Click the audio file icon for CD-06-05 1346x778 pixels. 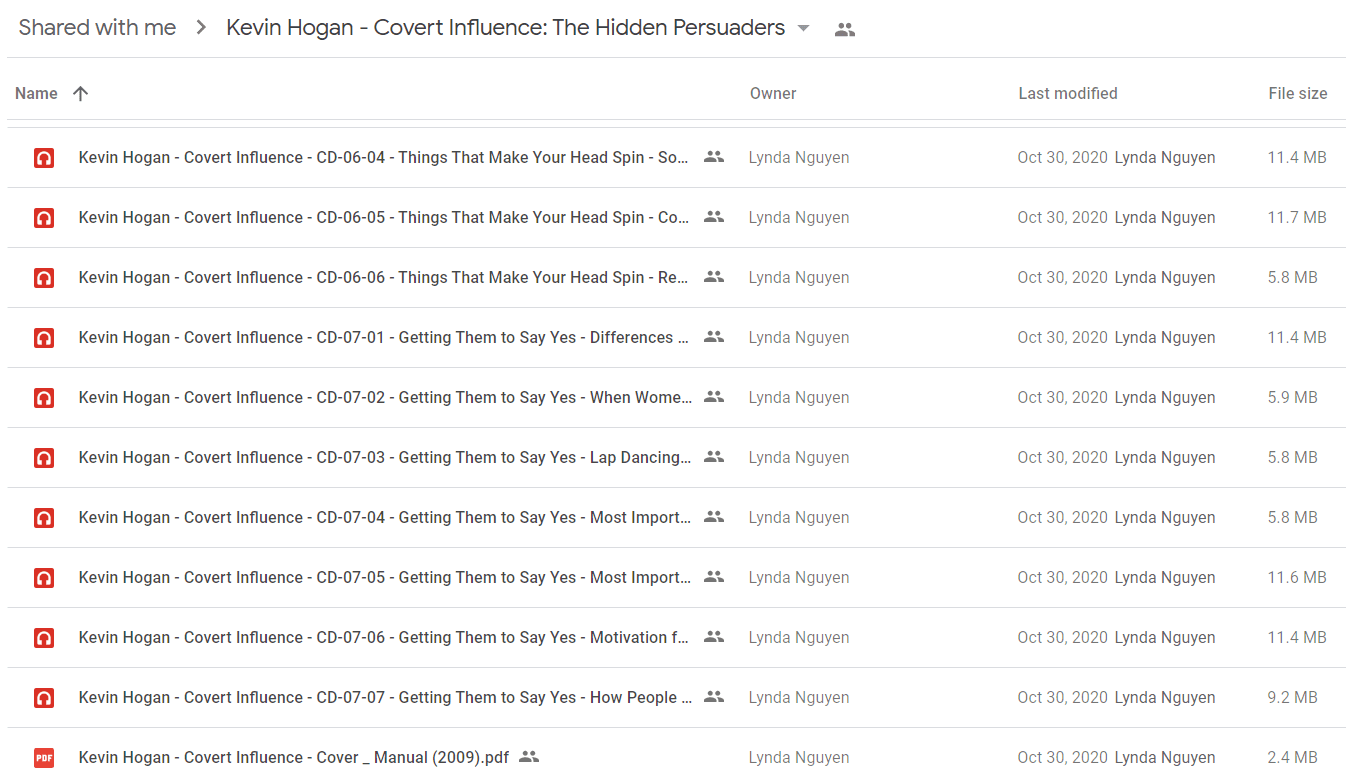[43, 217]
